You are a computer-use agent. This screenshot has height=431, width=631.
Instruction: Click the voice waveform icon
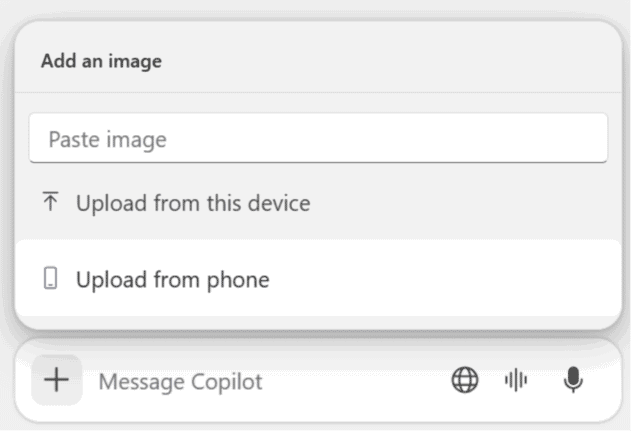[x=516, y=380]
